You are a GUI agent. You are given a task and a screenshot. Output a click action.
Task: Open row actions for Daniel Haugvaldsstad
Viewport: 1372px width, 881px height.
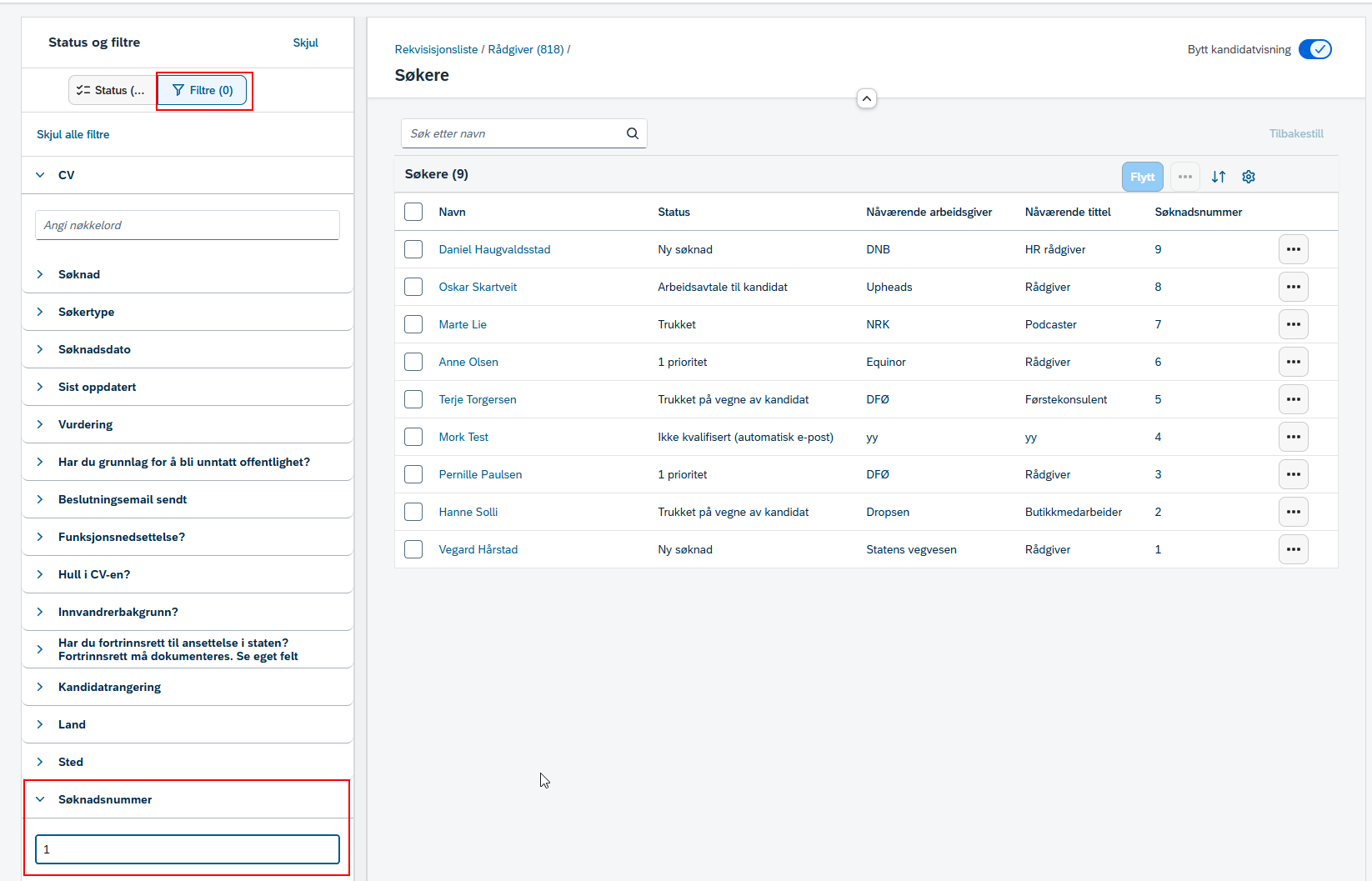pos(1294,249)
